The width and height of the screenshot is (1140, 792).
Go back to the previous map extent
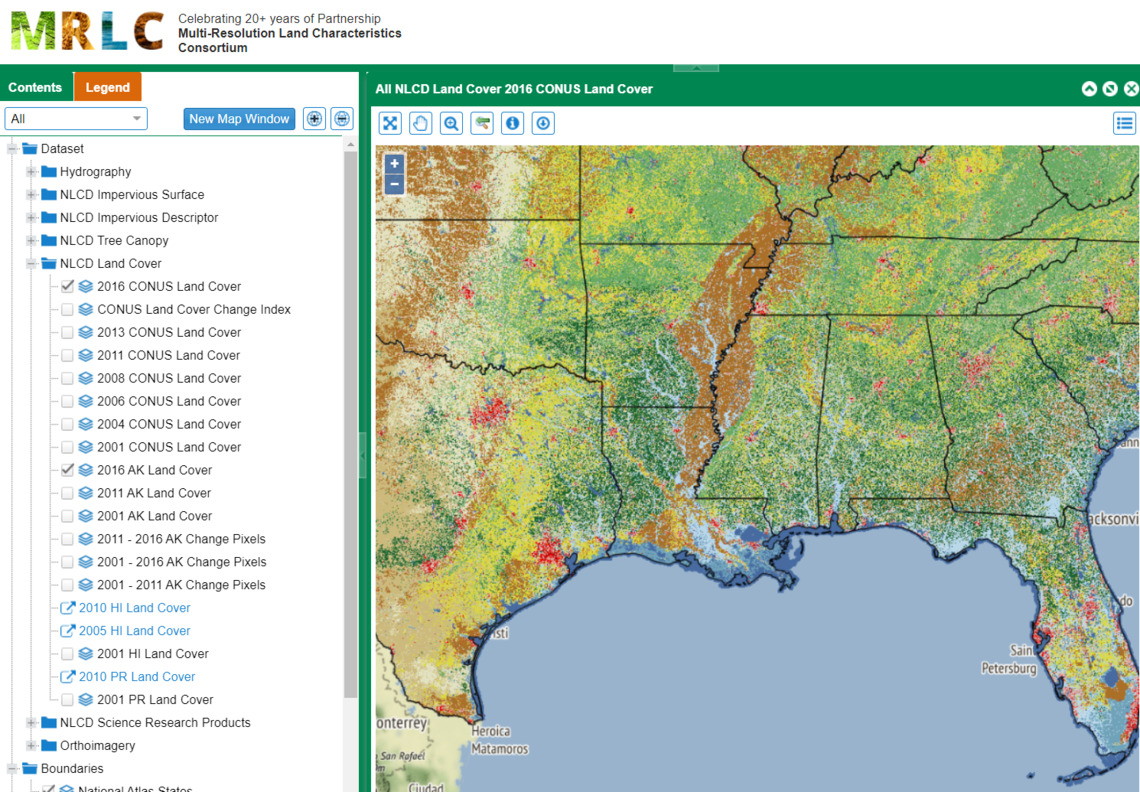481,123
